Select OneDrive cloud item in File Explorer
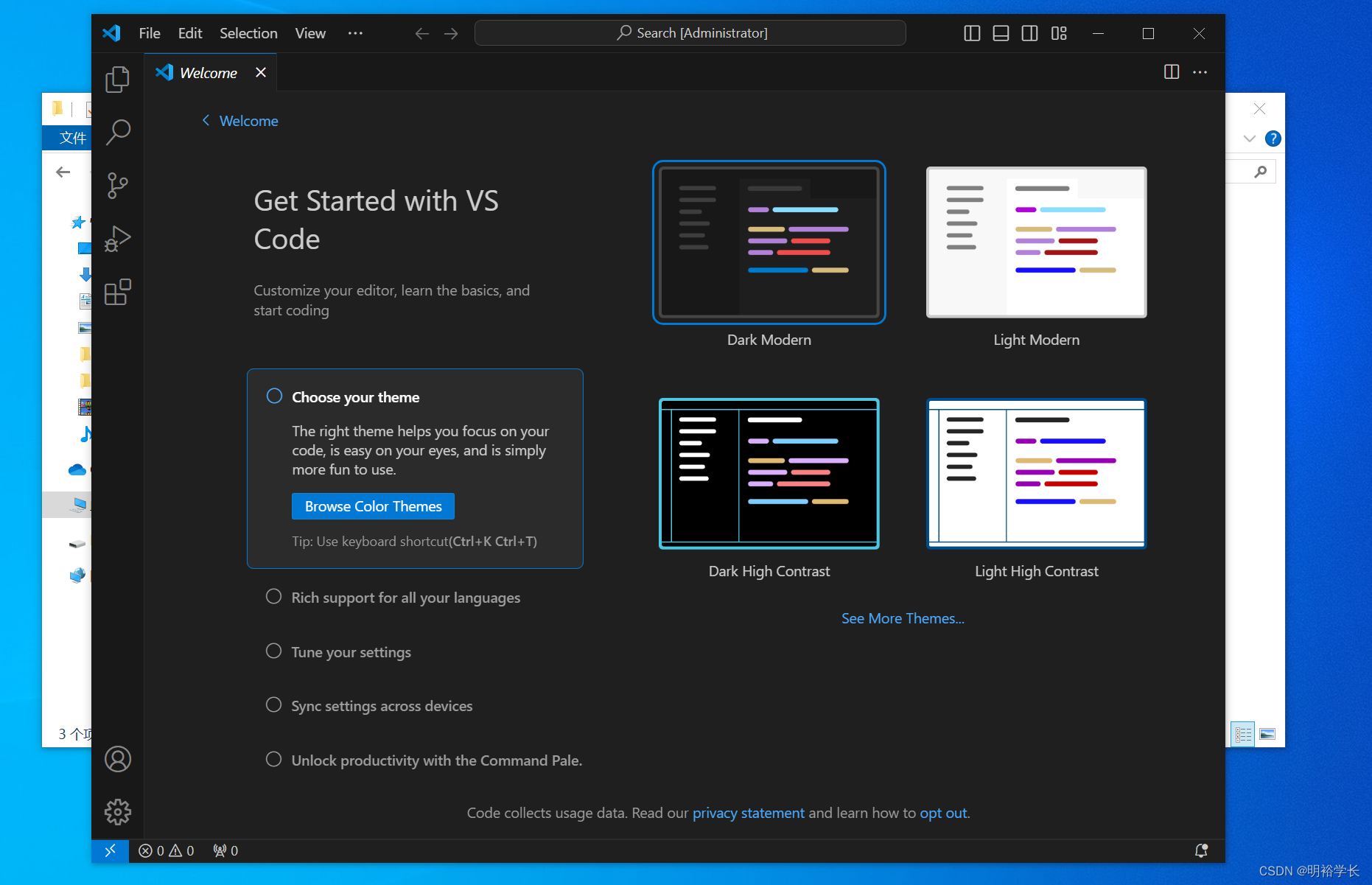 [77, 469]
